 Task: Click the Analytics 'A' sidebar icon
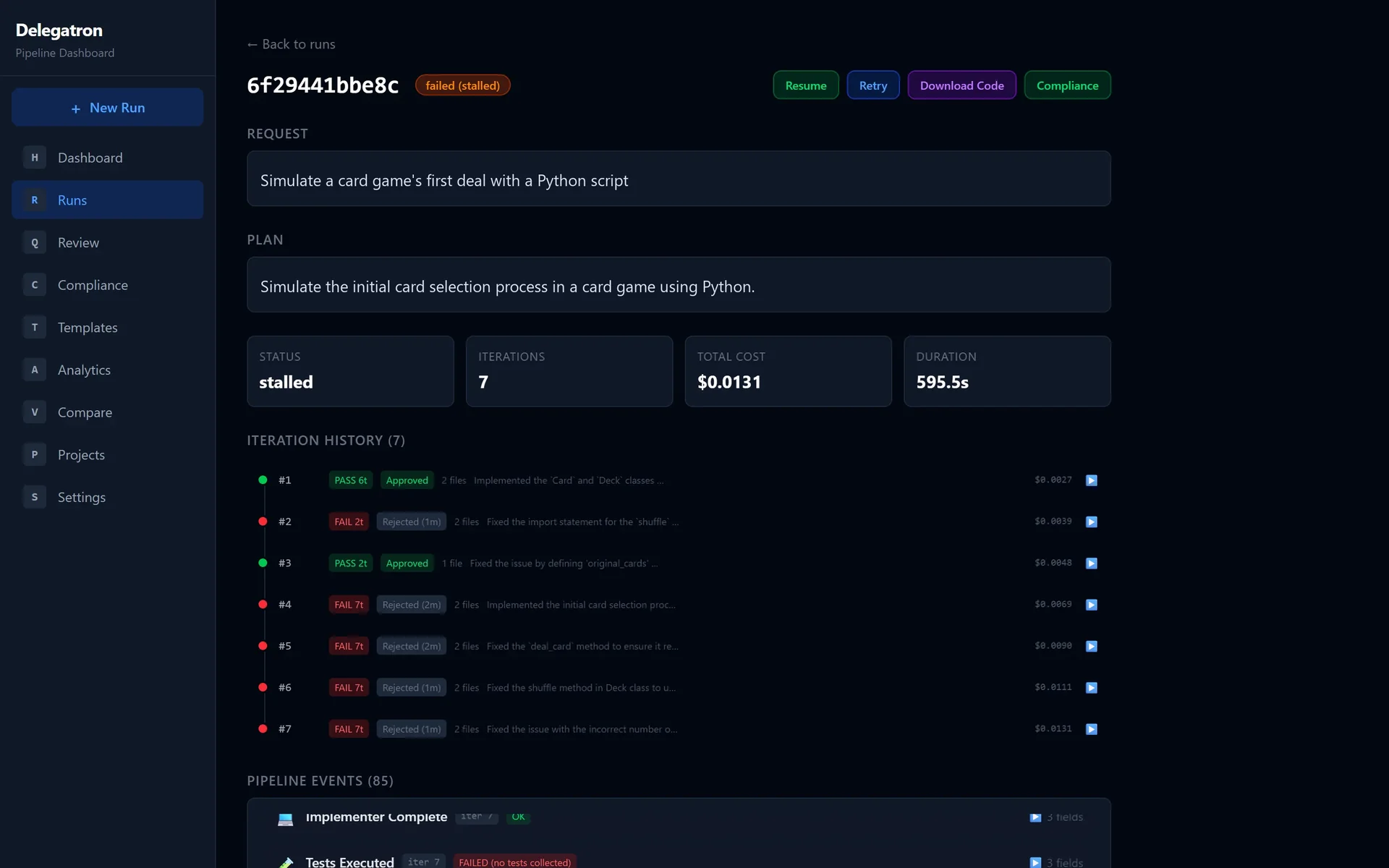35,370
